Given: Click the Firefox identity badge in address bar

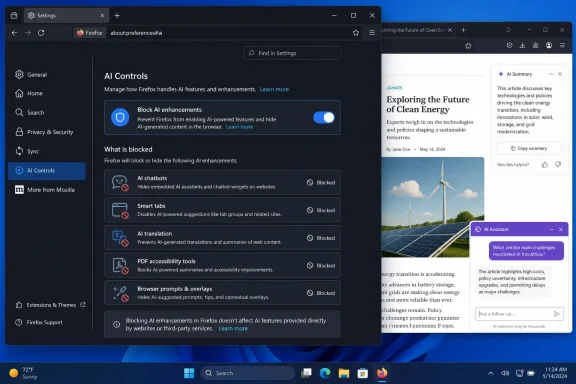Looking at the screenshot, I should tap(90, 33).
